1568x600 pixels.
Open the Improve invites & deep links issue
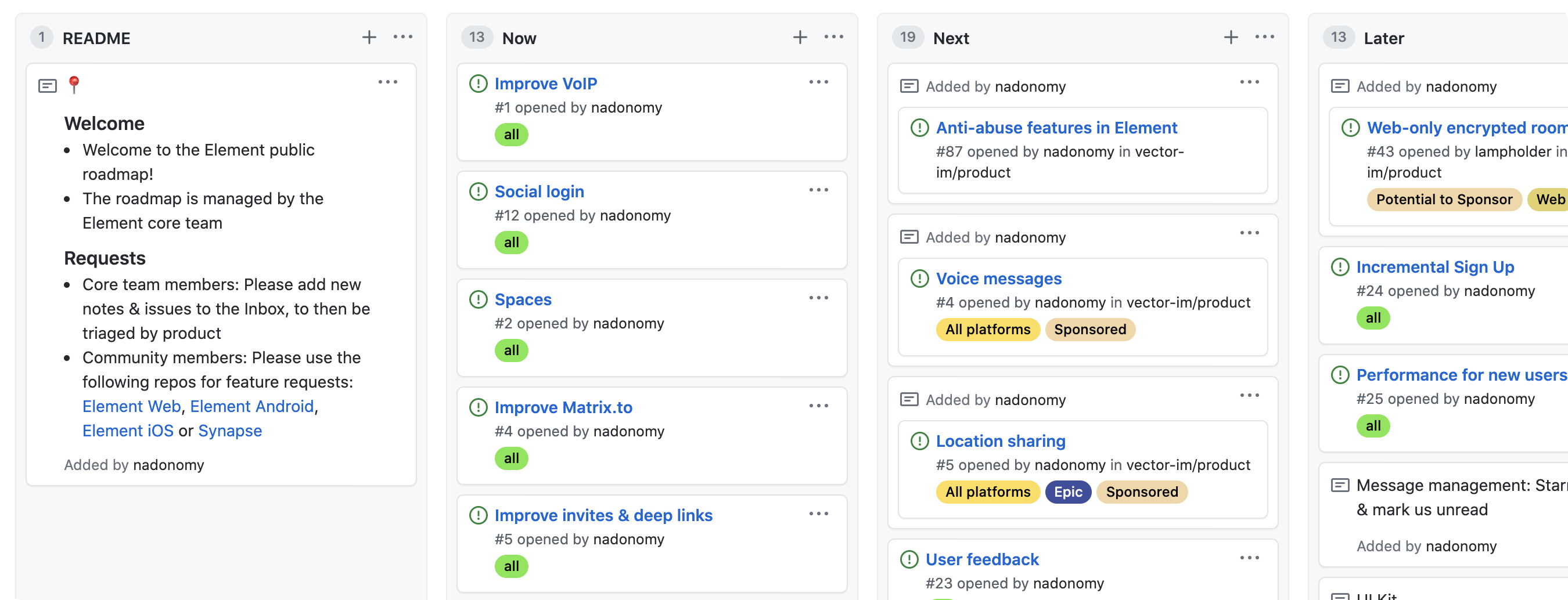(x=603, y=515)
